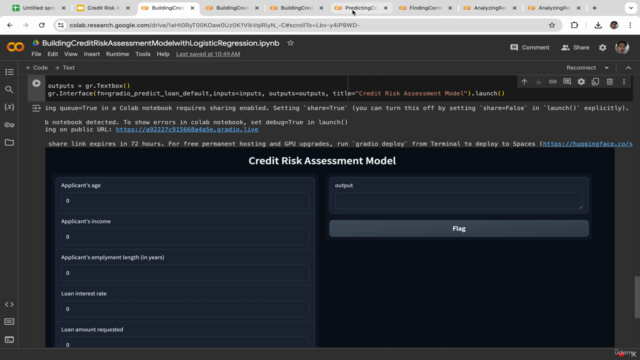
Task: Go back in browser history
Action: coord(10,25)
